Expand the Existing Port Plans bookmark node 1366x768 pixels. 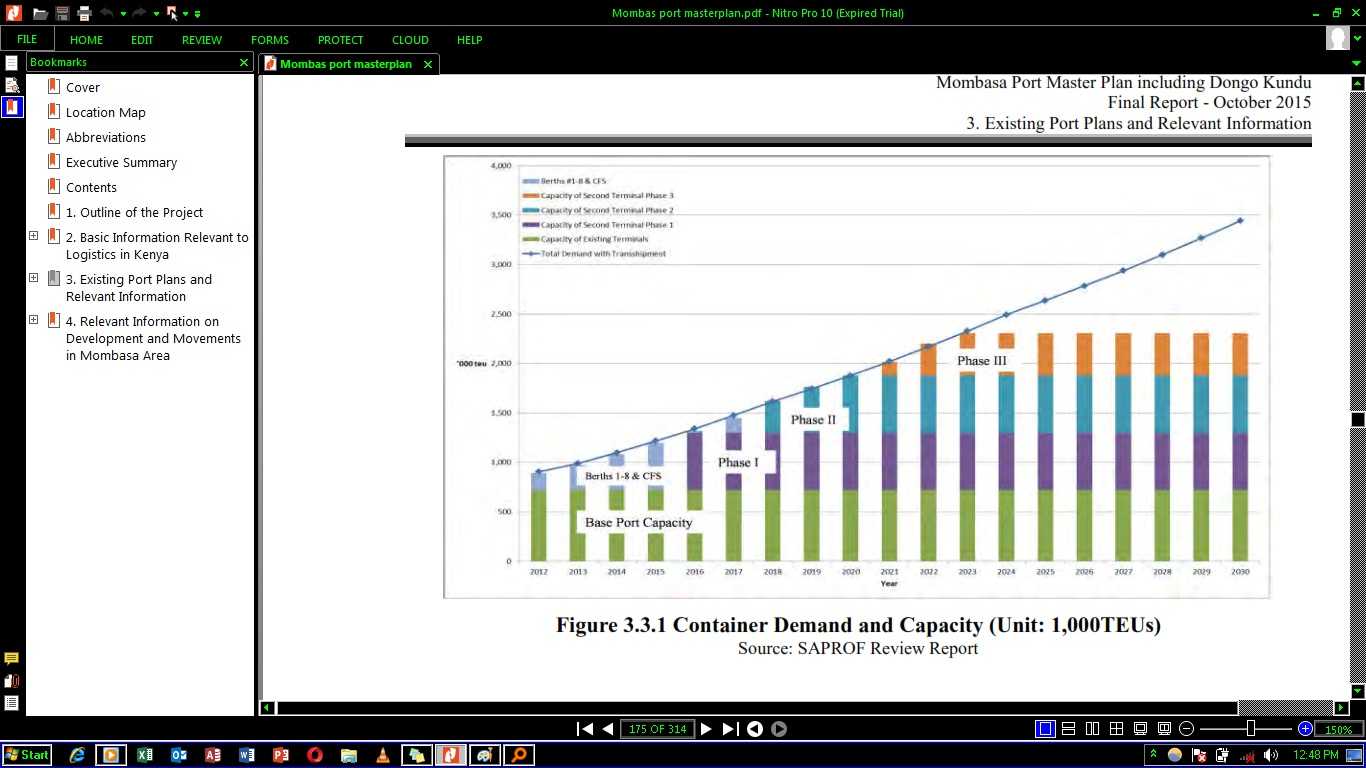coord(33,278)
